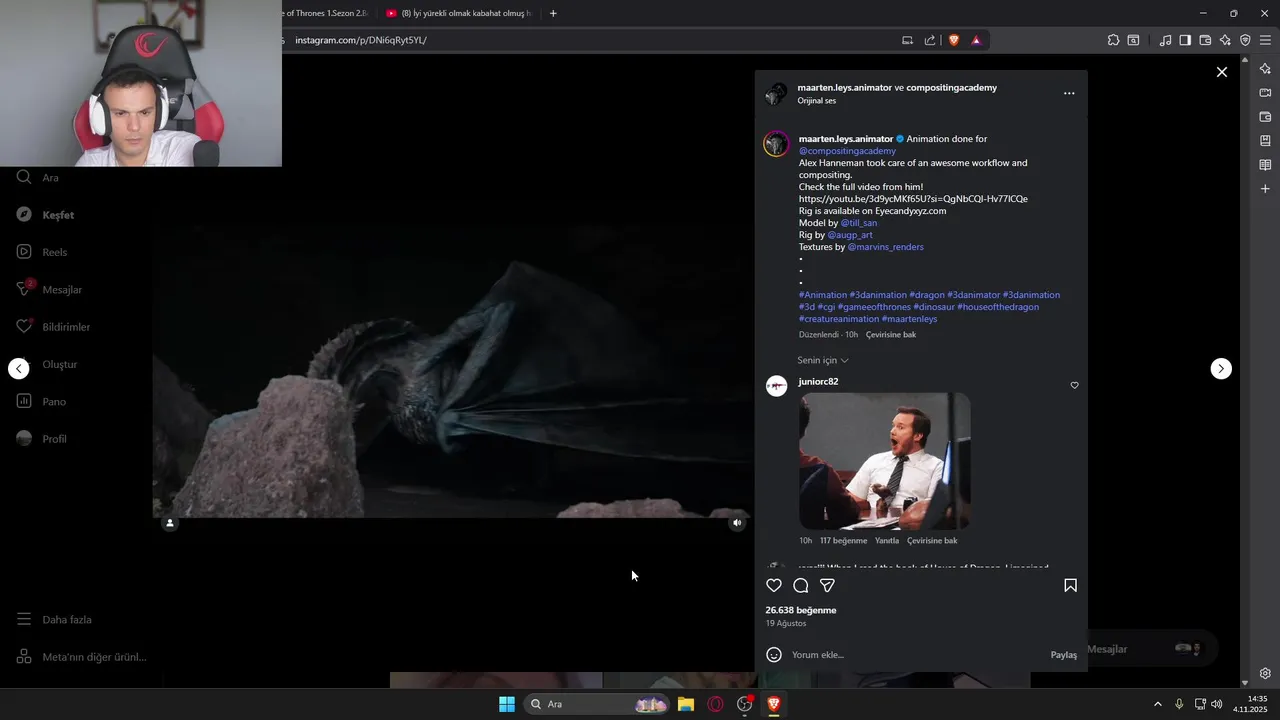1280x720 pixels.
Task: Click Brave Shields lion icon
Action: (x=953, y=40)
